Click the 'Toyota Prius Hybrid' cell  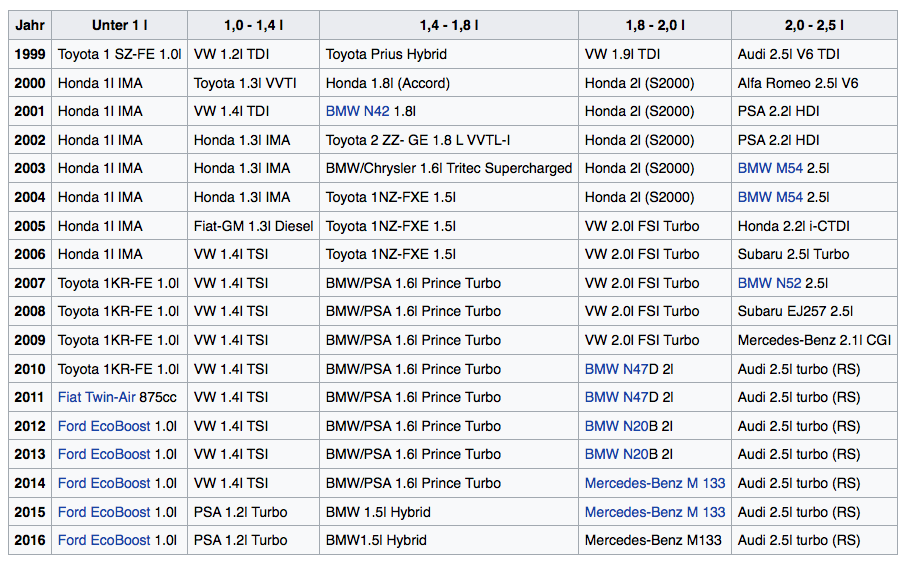pos(449,54)
